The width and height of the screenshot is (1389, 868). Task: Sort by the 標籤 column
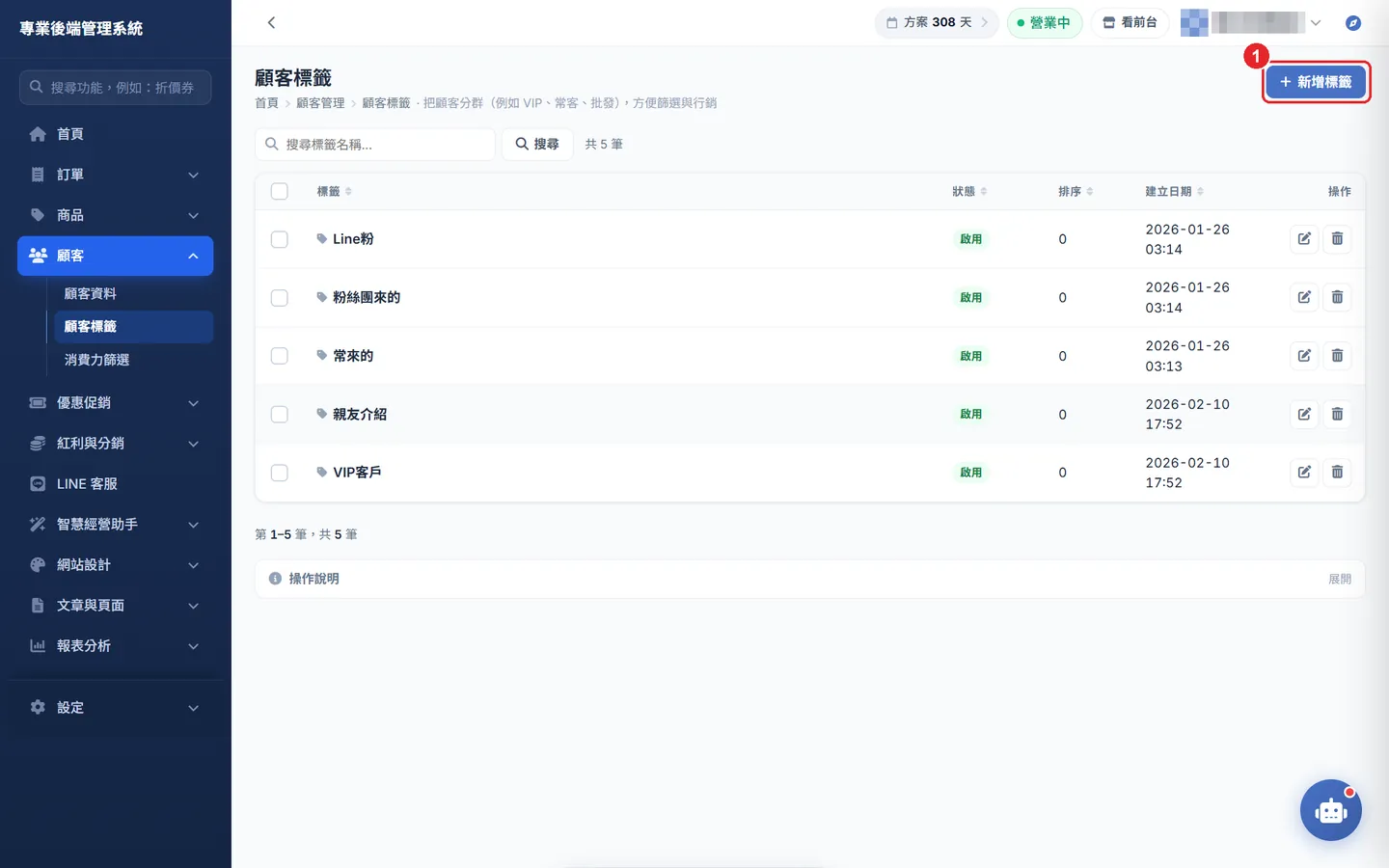(334, 191)
